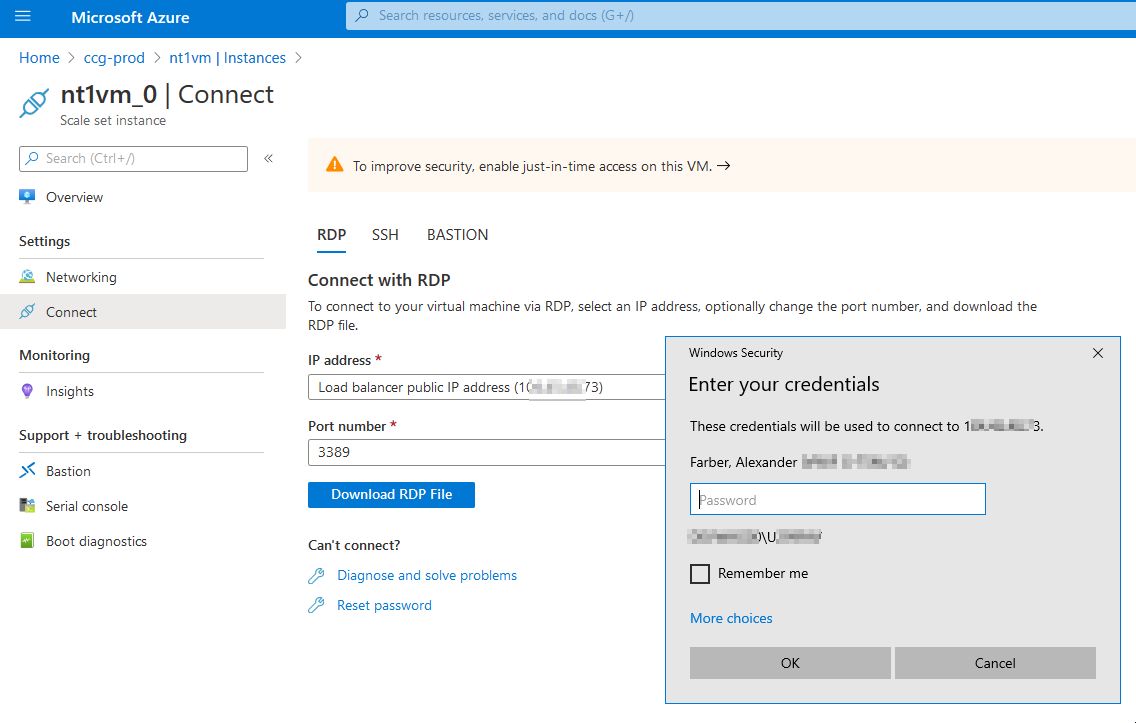
Task: Click the magnifier icon in the global search bar
Action: point(362,15)
